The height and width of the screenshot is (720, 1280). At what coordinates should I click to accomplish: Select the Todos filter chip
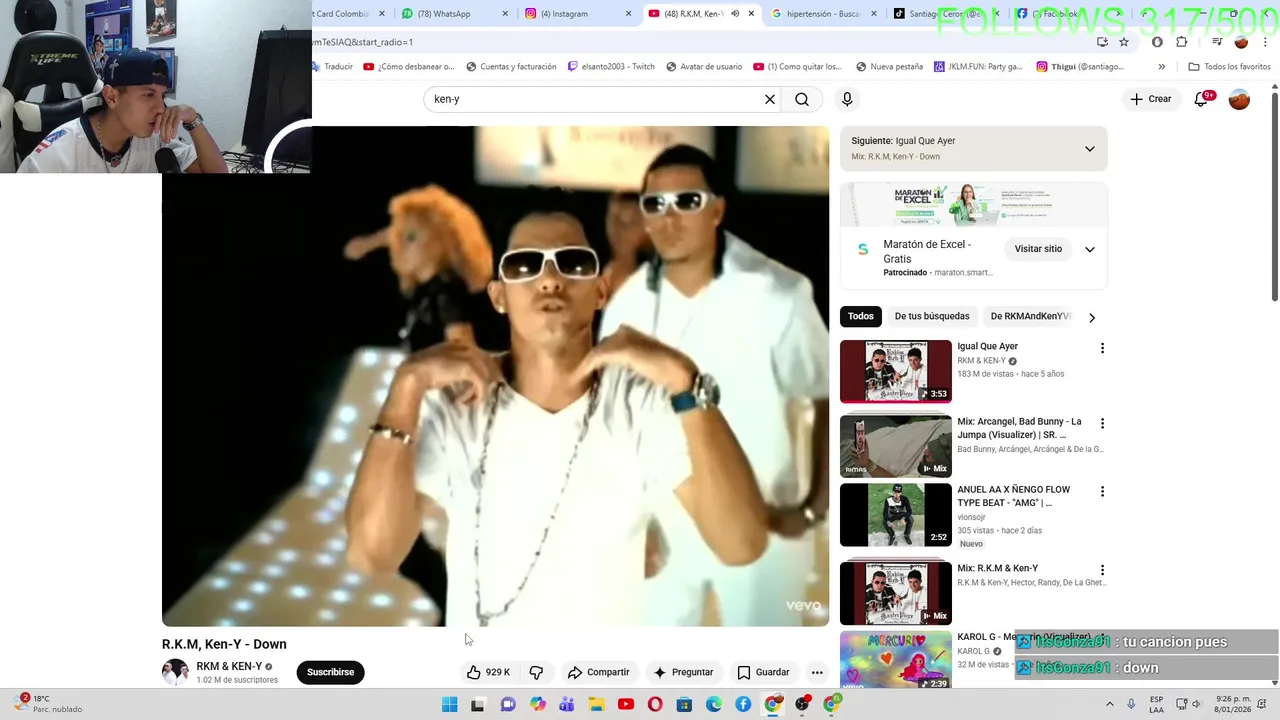[861, 316]
